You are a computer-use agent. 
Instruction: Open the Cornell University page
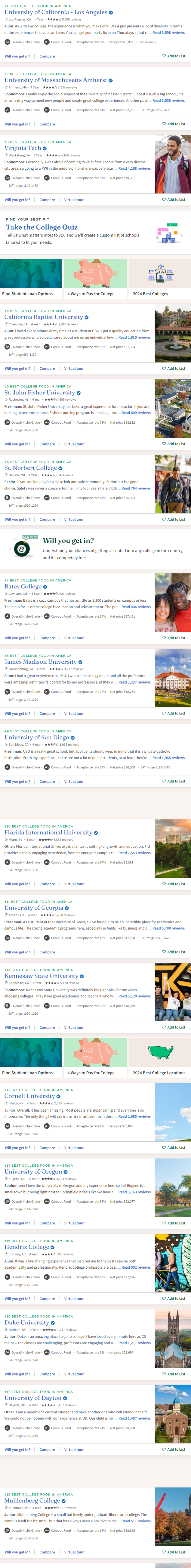30,1096
